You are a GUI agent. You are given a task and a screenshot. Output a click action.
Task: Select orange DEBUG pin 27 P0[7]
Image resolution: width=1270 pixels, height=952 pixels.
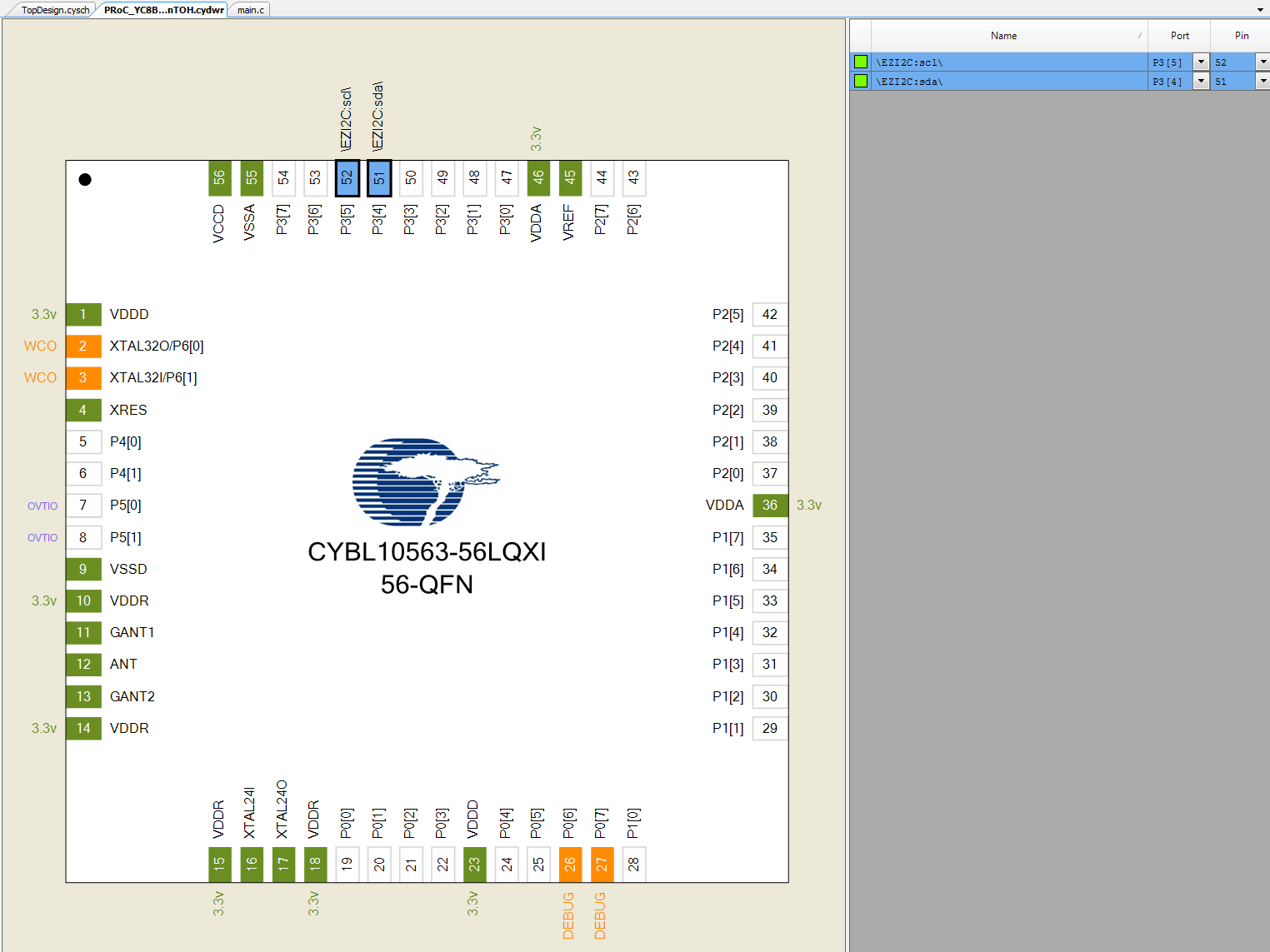click(602, 865)
